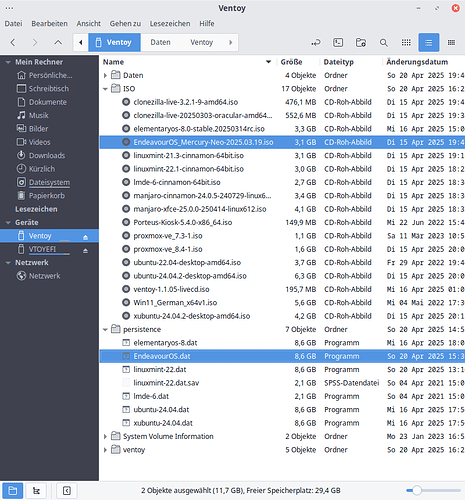Sort by Größe column header
This screenshot has height=500, width=465.
pos(297,62)
